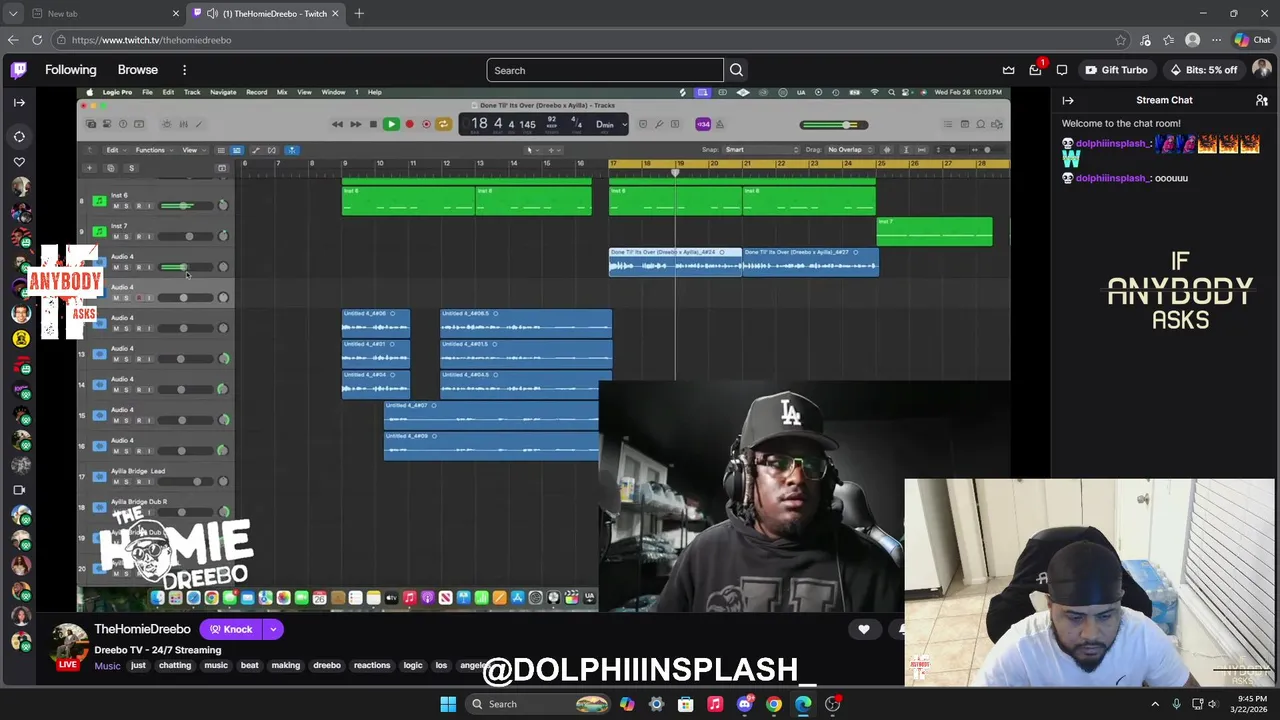The width and height of the screenshot is (1280, 720).
Task: Open the dropdown arrow next to Knock
Action: (x=272, y=629)
